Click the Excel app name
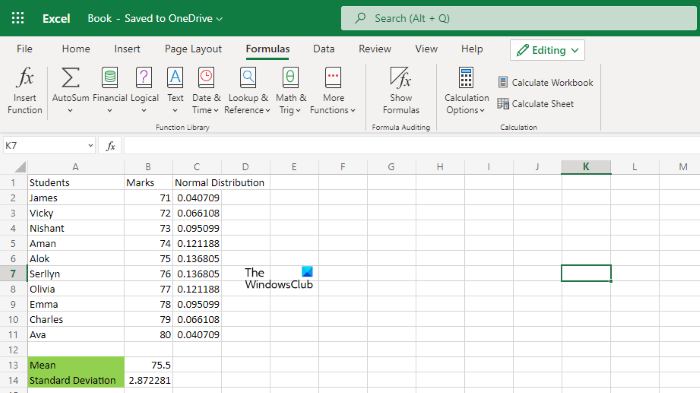The width and height of the screenshot is (700, 393). [56, 18]
